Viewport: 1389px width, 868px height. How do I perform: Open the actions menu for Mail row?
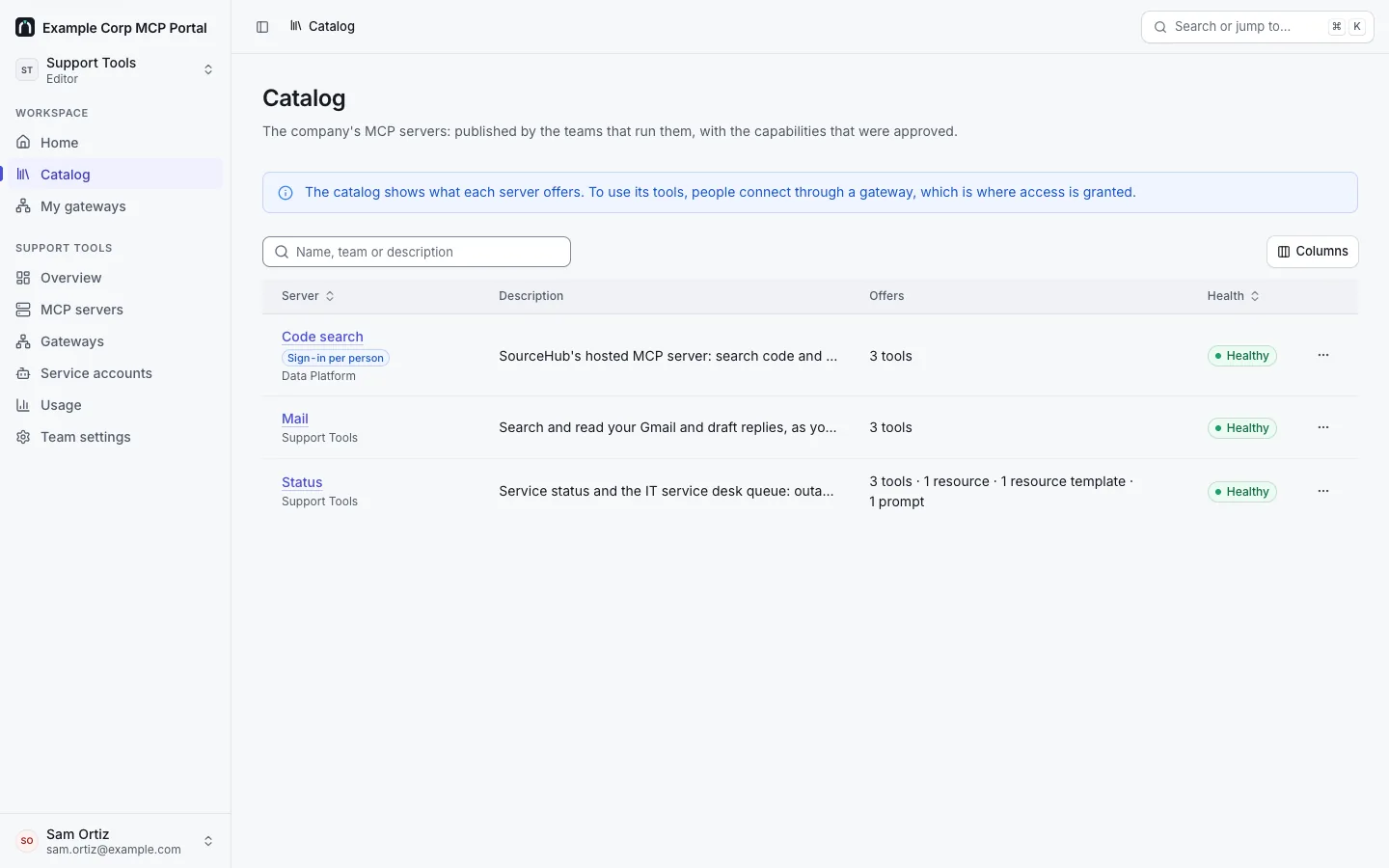pyautogui.click(x=1323, y=427)
